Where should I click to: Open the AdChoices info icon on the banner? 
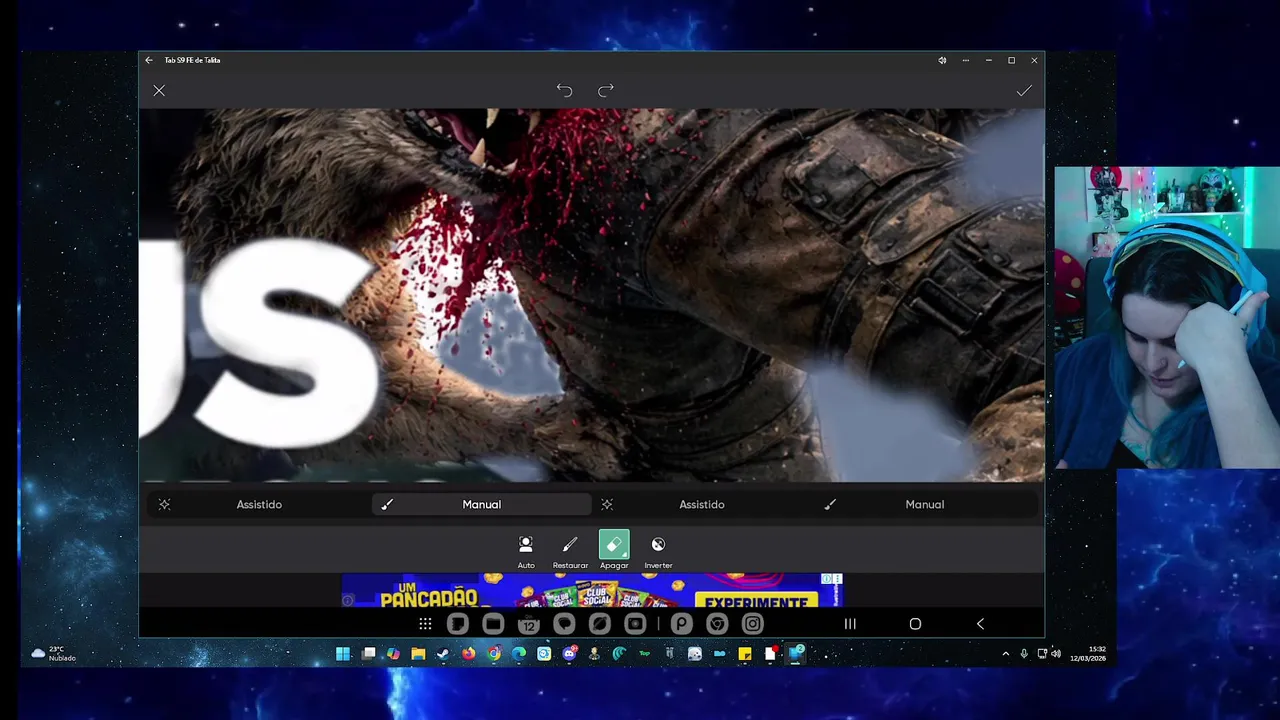point(826,579)
